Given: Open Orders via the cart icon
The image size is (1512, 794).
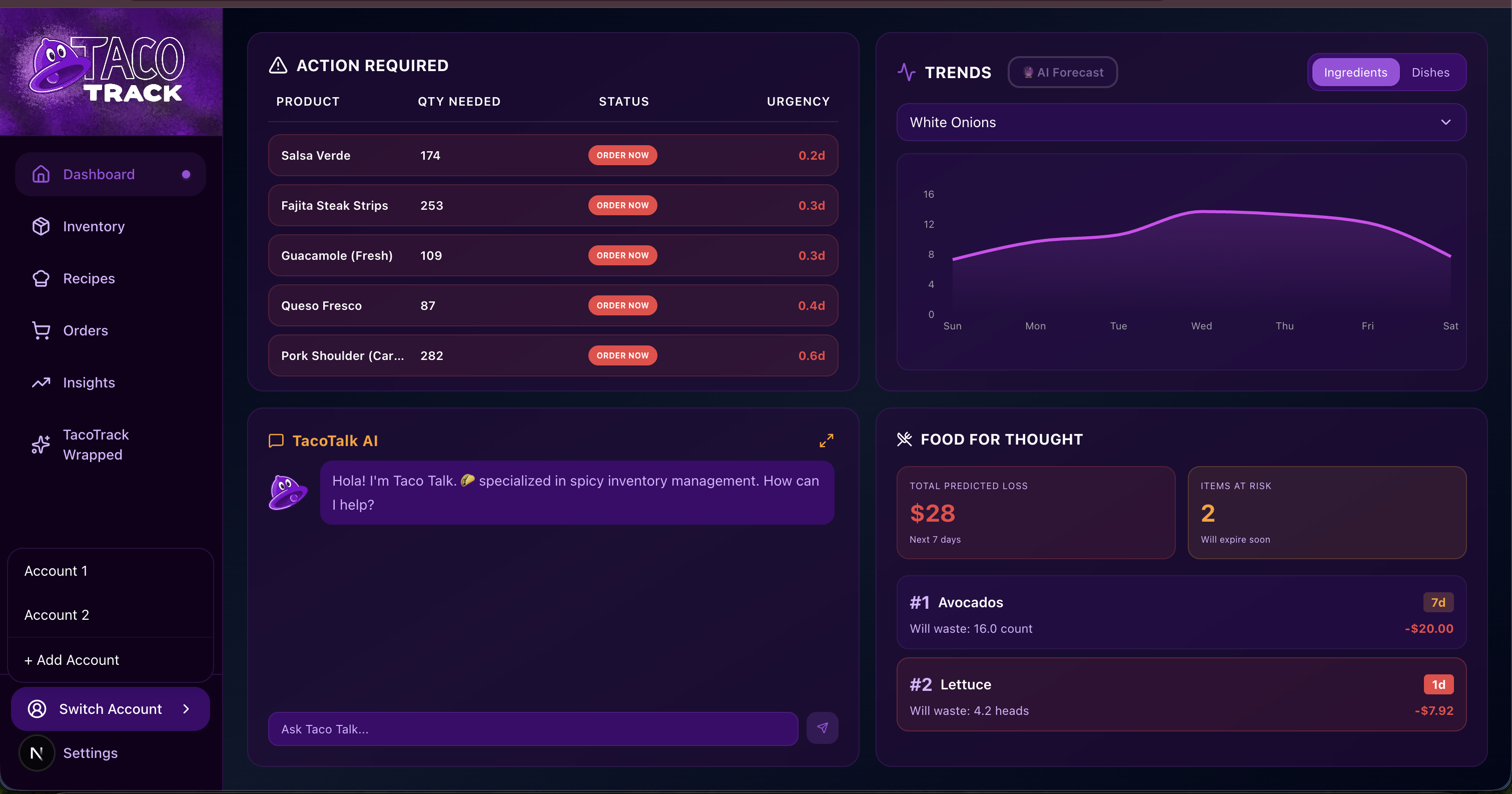Looking at the screenshot, I should tap(41, 330).
